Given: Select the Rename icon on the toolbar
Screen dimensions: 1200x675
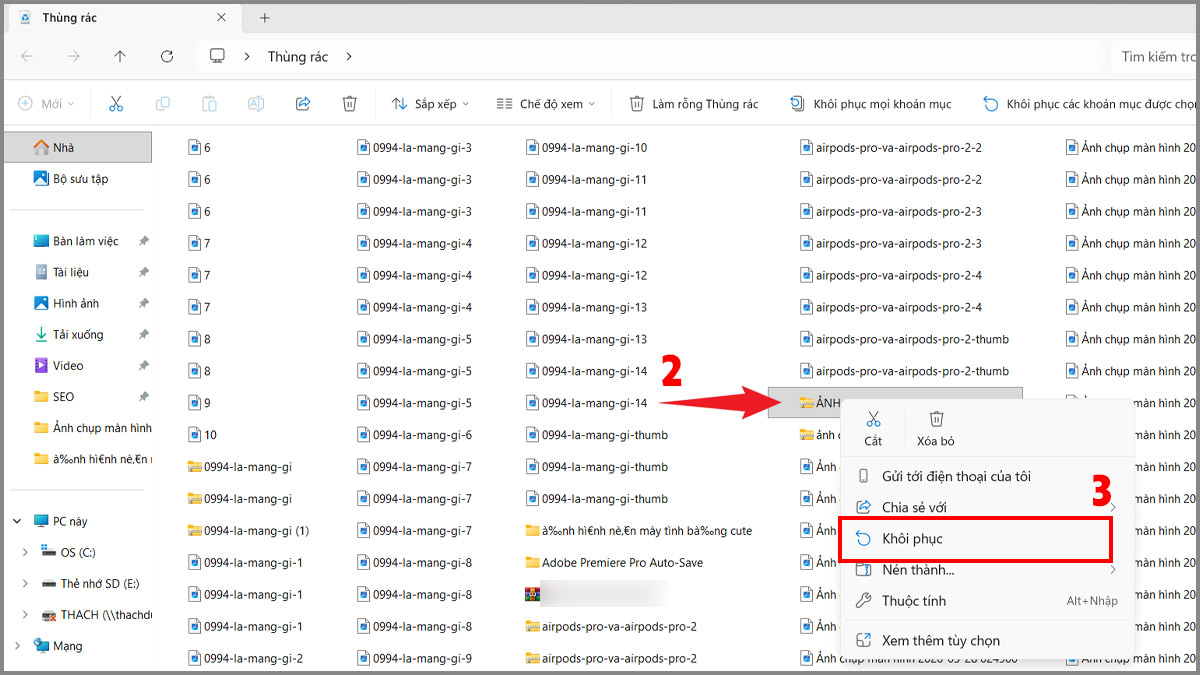Looking at the screenshot, I should (256, 103).
